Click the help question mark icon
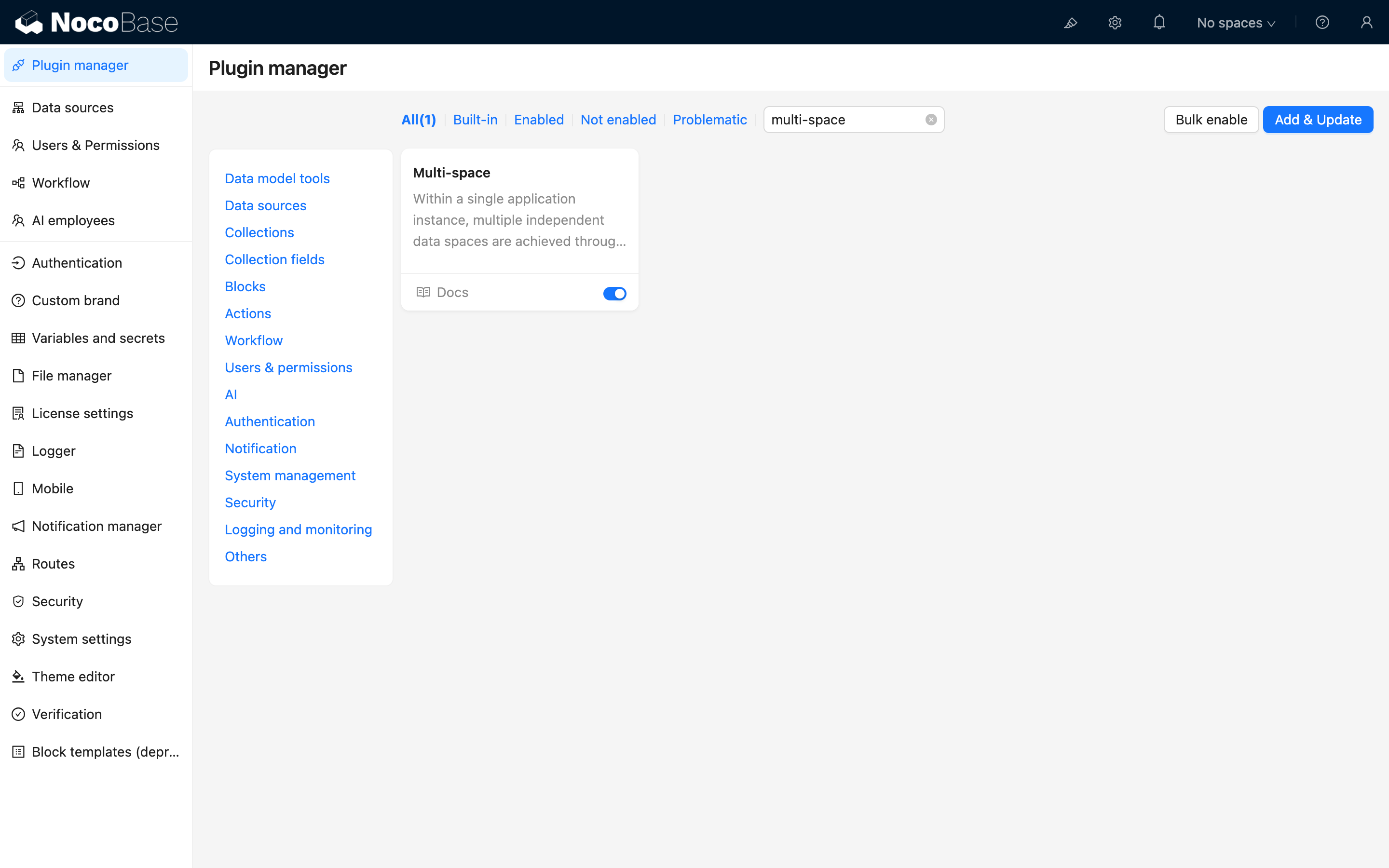 pyautogui.click(x=1322, y=23)
